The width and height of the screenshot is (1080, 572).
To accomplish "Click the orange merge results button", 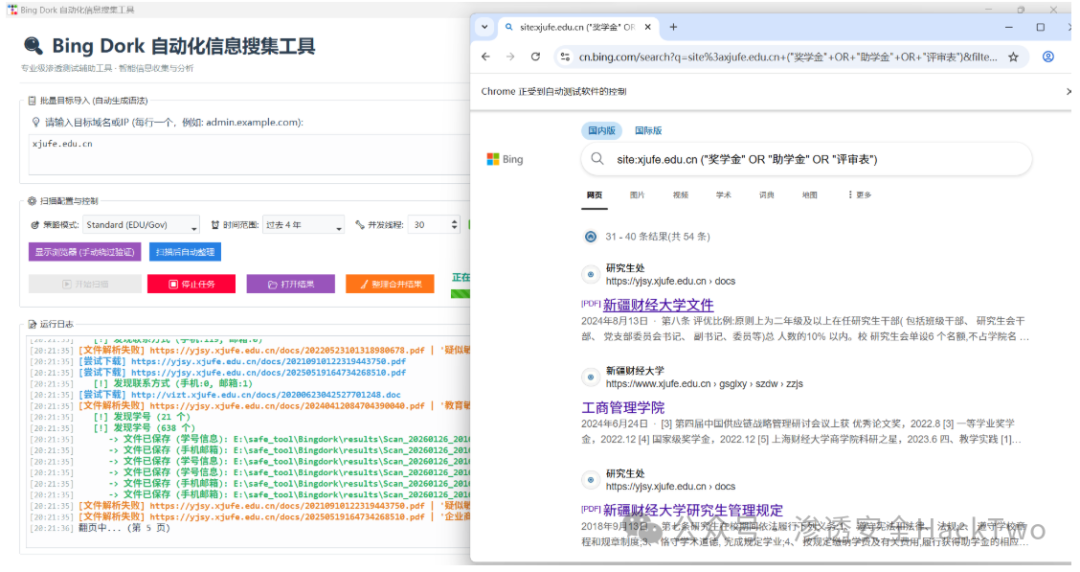I will click(x=390, y=284).
